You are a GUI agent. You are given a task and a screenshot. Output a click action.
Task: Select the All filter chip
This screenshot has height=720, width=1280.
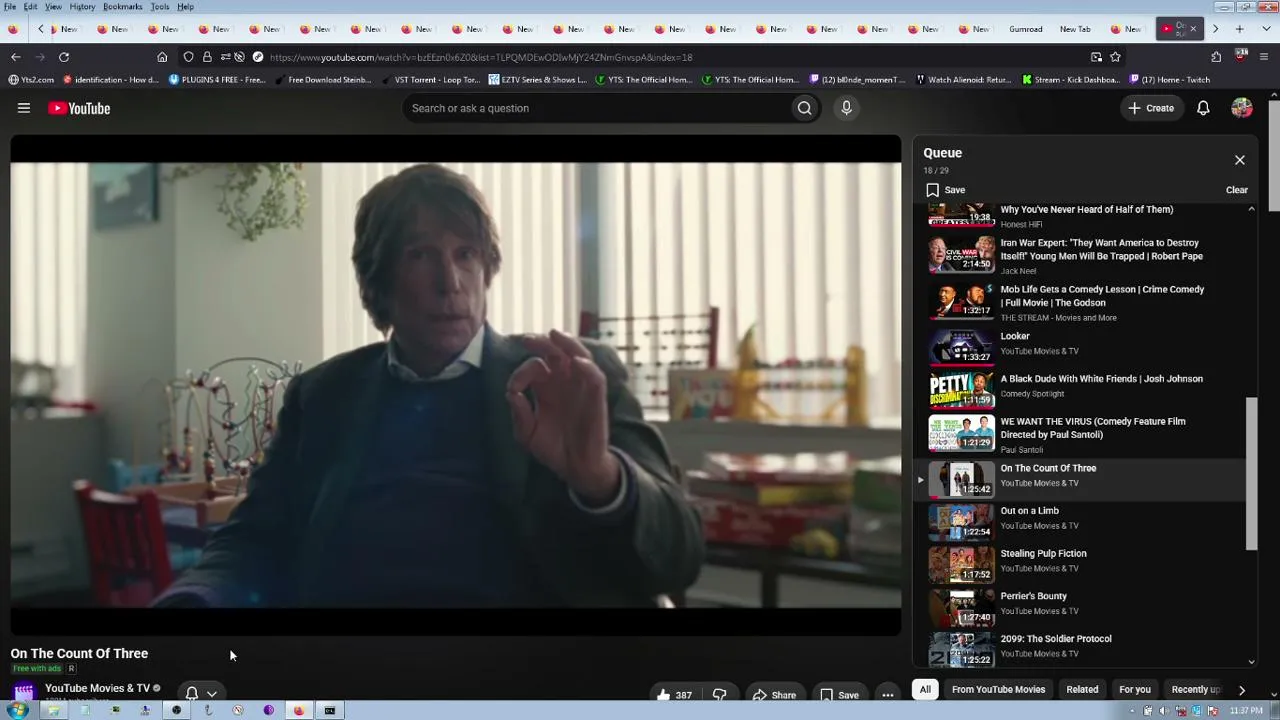coord(925,689)
